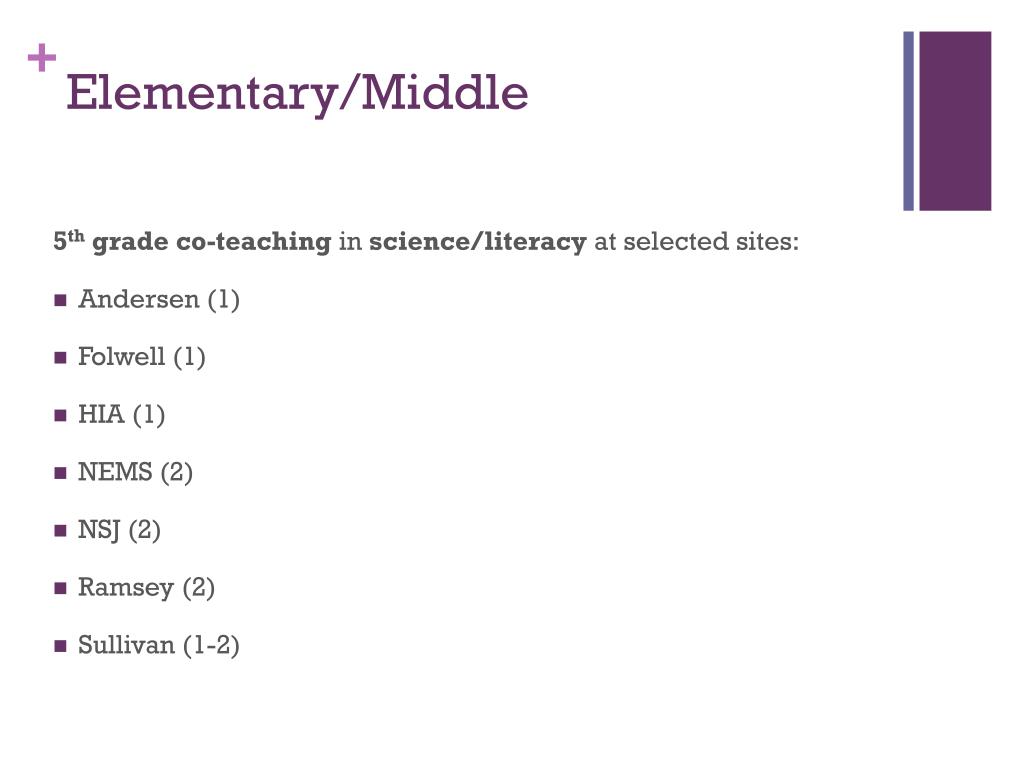Click the bullet square beside Andersen
The image size is (1024, 768).
tap(61, 300)
